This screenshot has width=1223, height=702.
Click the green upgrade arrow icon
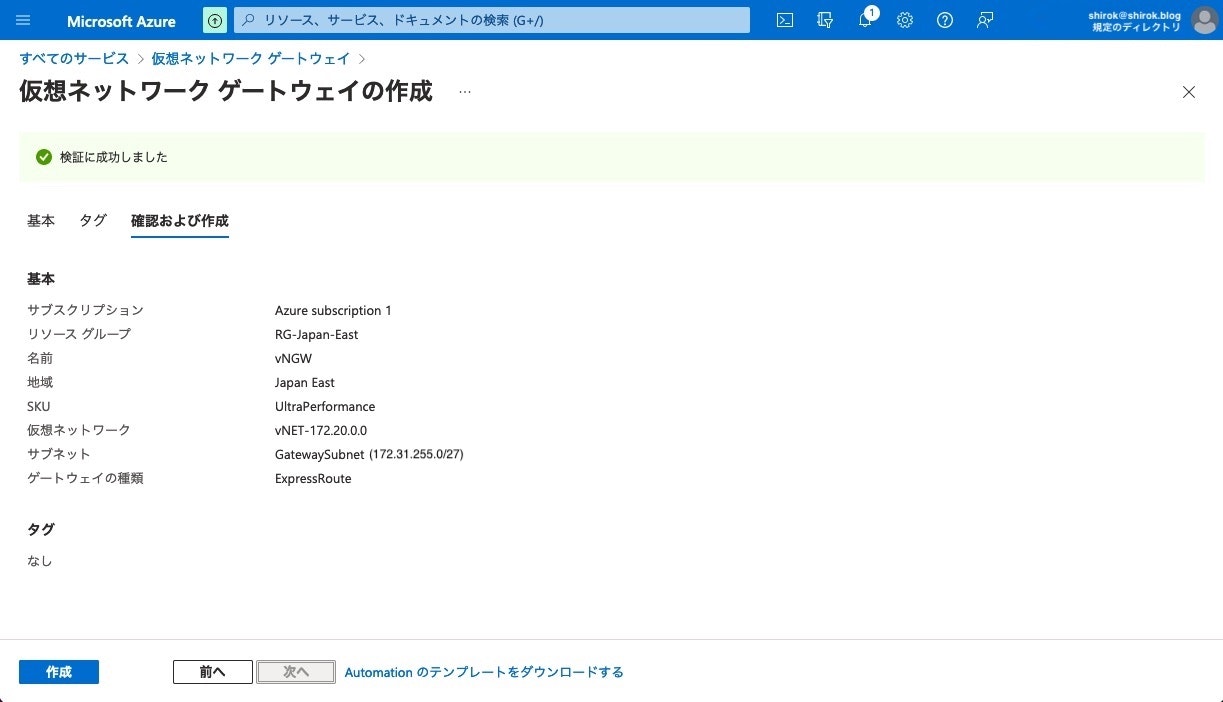[x=215, y=20]
